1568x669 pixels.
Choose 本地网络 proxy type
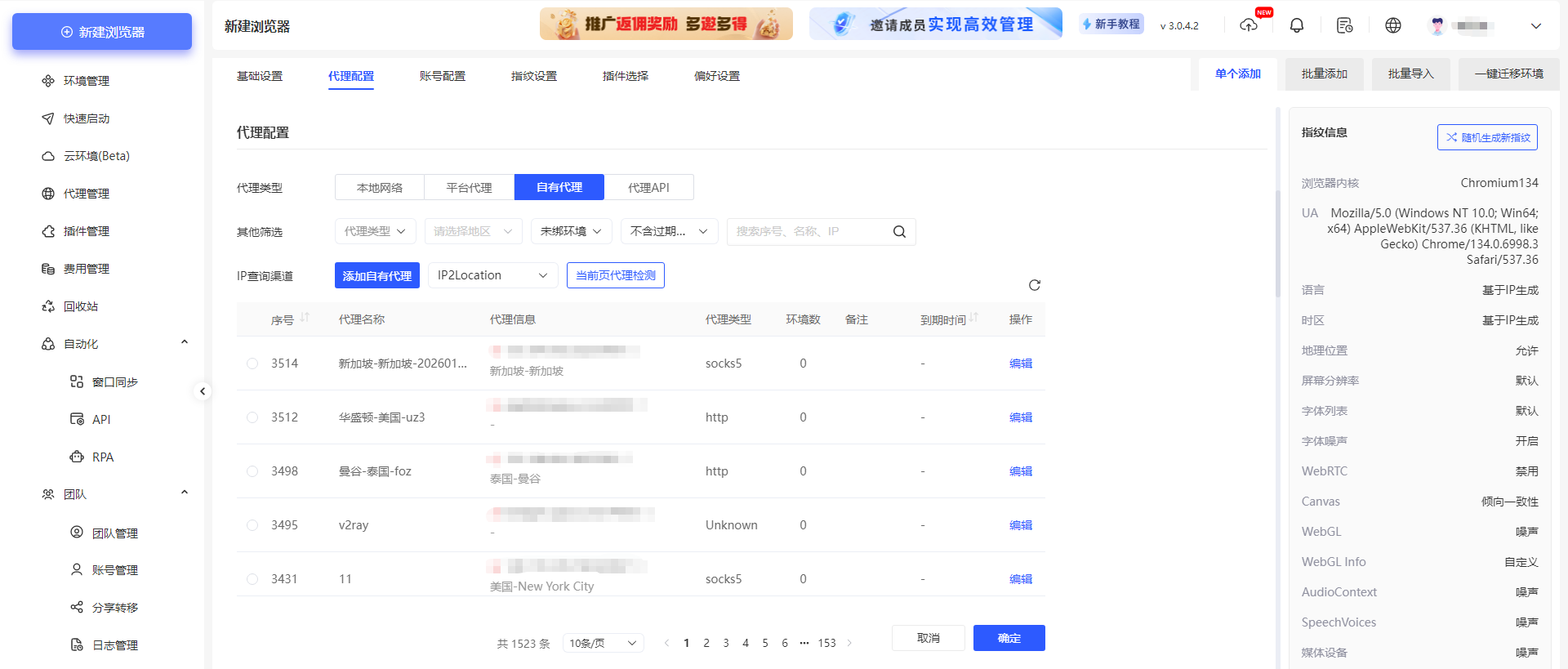(380, 187)
